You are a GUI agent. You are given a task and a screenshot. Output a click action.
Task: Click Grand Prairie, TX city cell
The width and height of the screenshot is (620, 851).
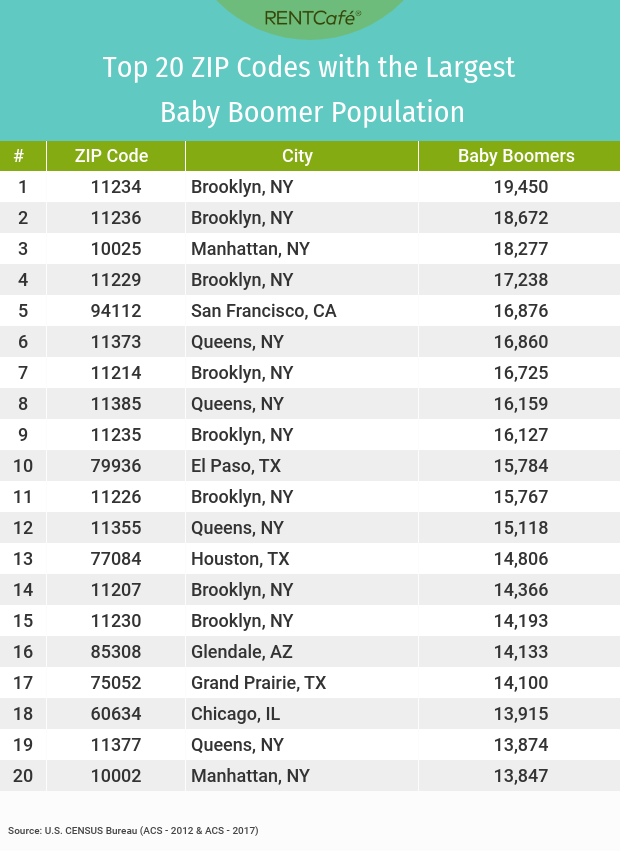pyautogui.click(x=258, y=682)
